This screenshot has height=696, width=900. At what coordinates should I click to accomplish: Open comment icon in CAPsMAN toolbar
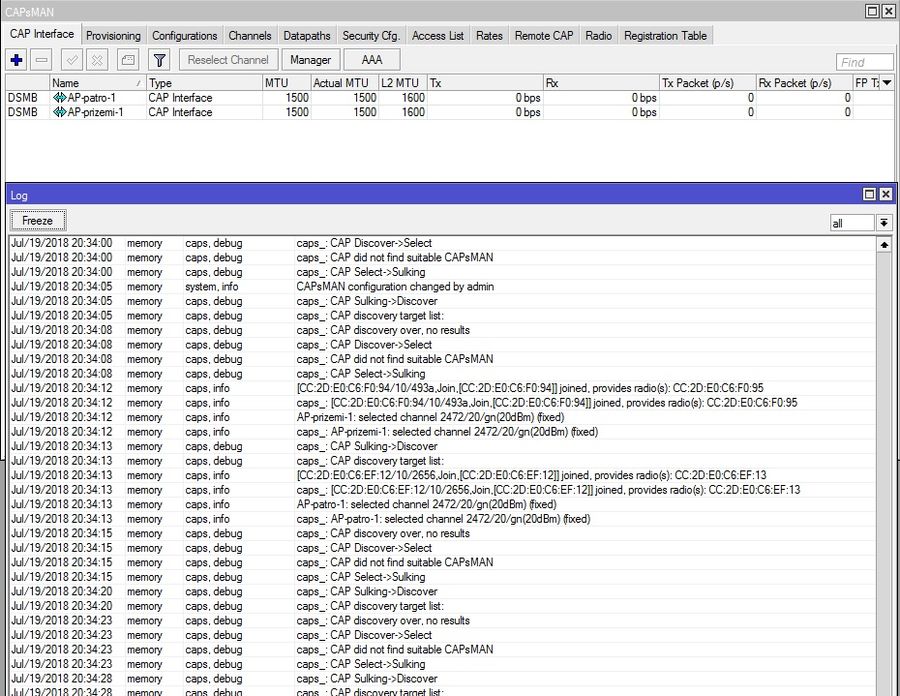(128, 60)
